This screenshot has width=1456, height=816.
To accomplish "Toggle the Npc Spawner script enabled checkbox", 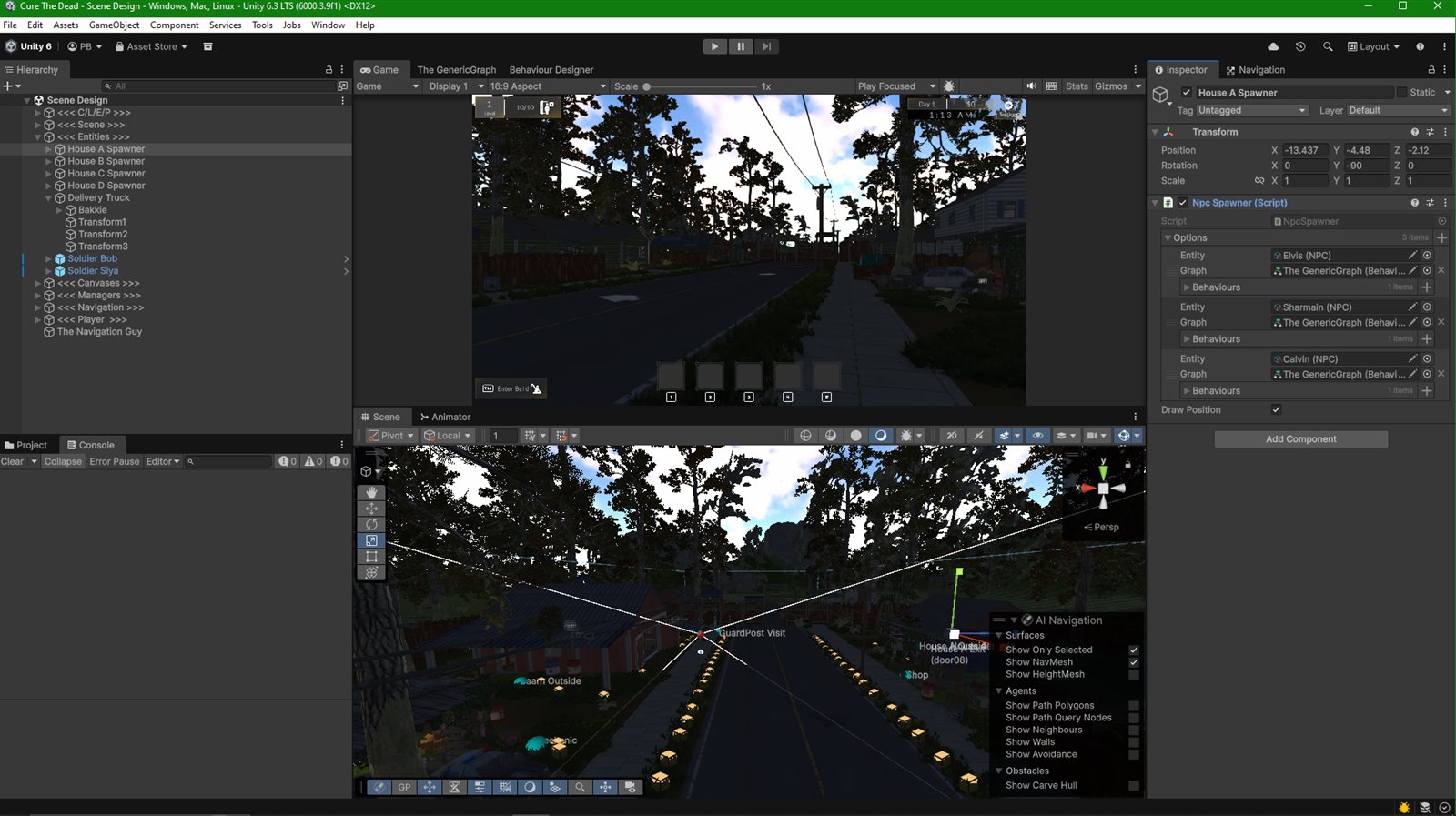I will [x=1182, y=203].
